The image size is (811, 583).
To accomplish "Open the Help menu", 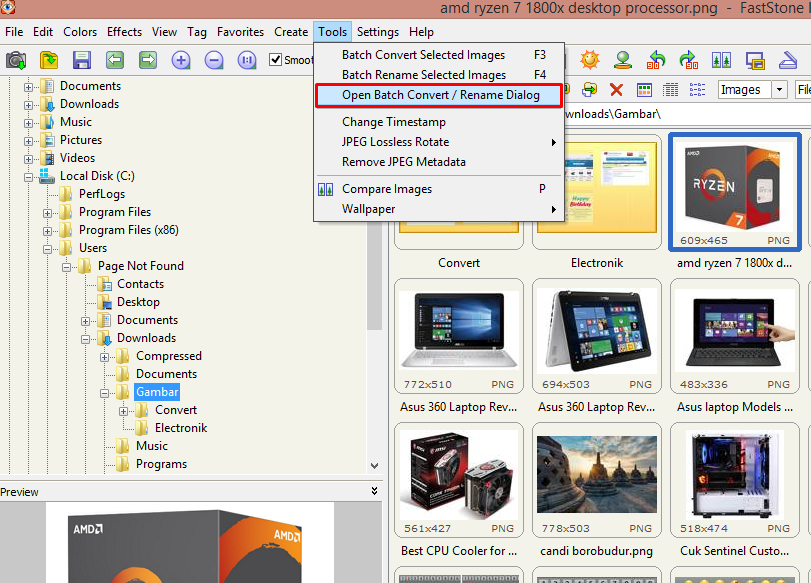I will pos(421,32).
